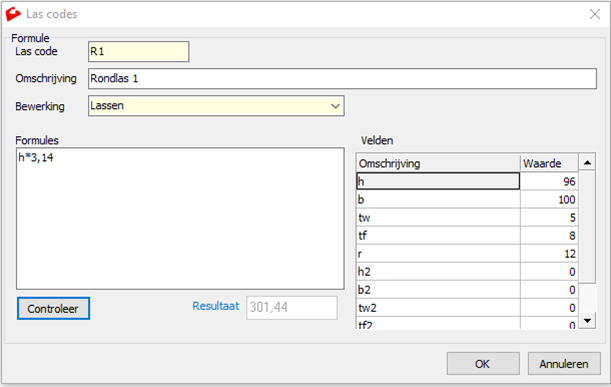Edit the Las code field R1
Screen dimensions: 611x387
point(138,51)
